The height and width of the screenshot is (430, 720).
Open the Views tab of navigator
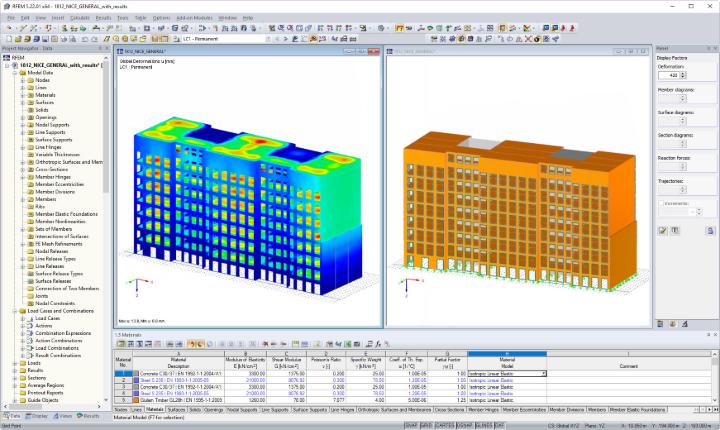(x=62, y=416)
